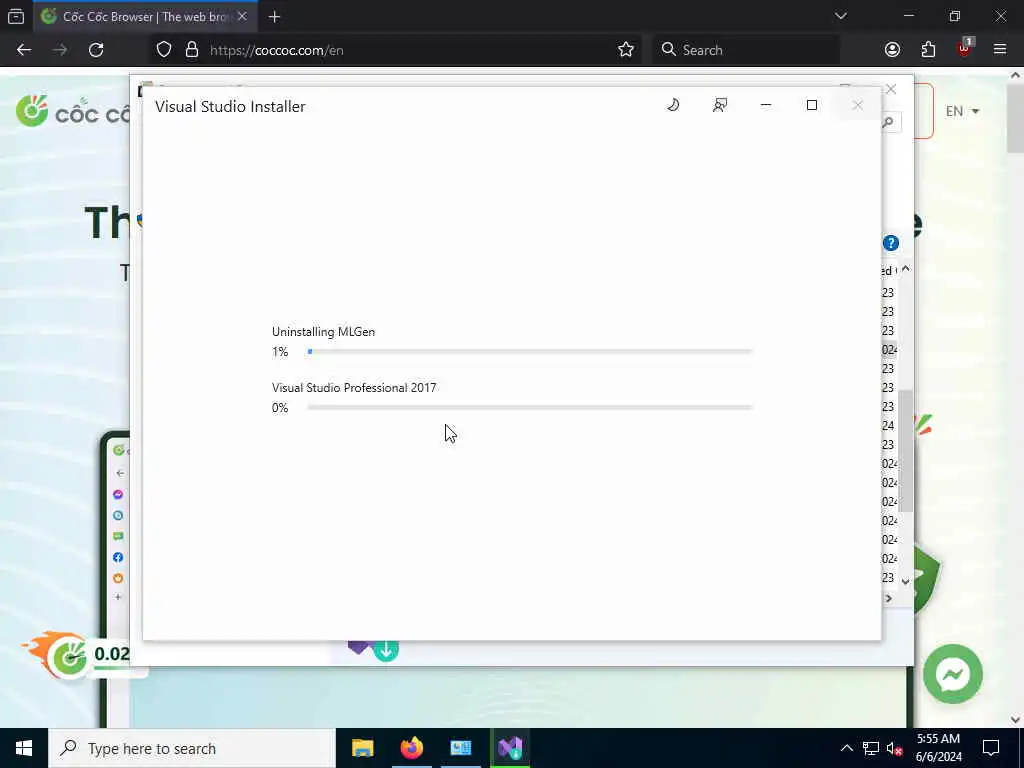The width and height of the screenshot is (1024, 768).
Task: Click Uninstalling MLGen progress bar
Action: (530, 351)
